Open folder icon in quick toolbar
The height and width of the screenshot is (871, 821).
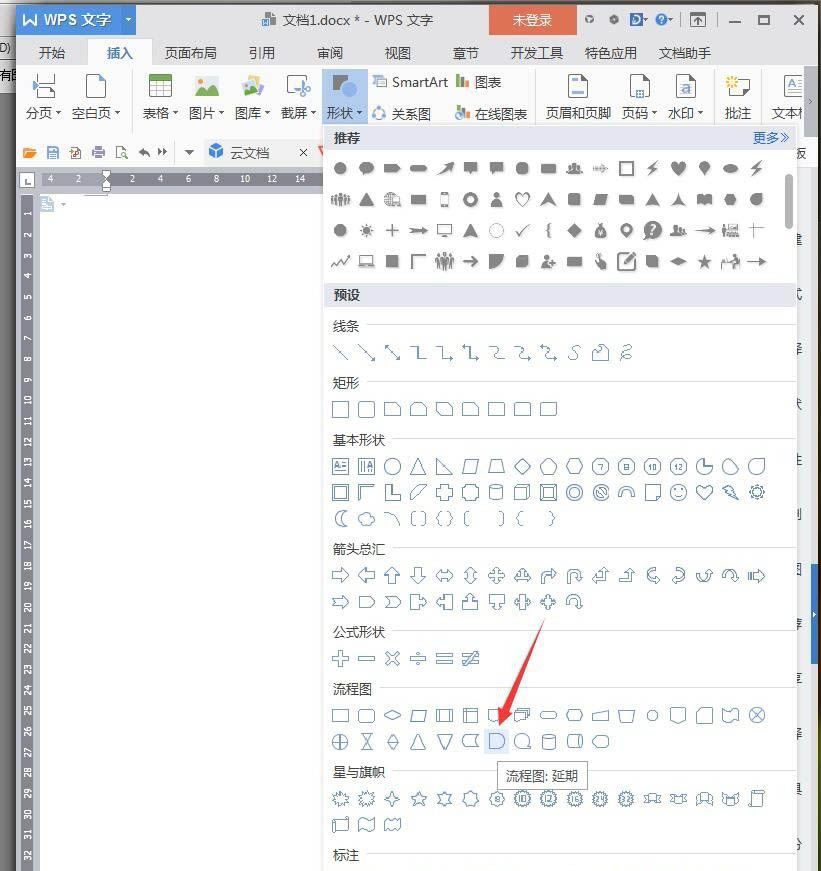(x=30, y=152)
